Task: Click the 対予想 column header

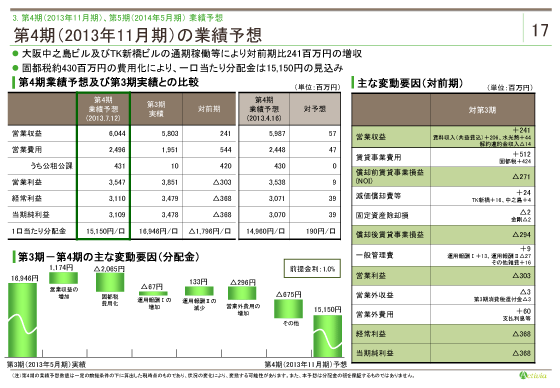Action: [x=315, y=109]
